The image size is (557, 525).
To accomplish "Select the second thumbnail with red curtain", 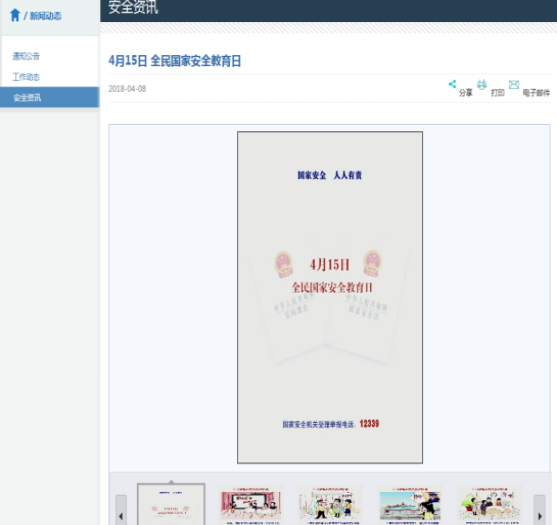I will click(251, 505).
